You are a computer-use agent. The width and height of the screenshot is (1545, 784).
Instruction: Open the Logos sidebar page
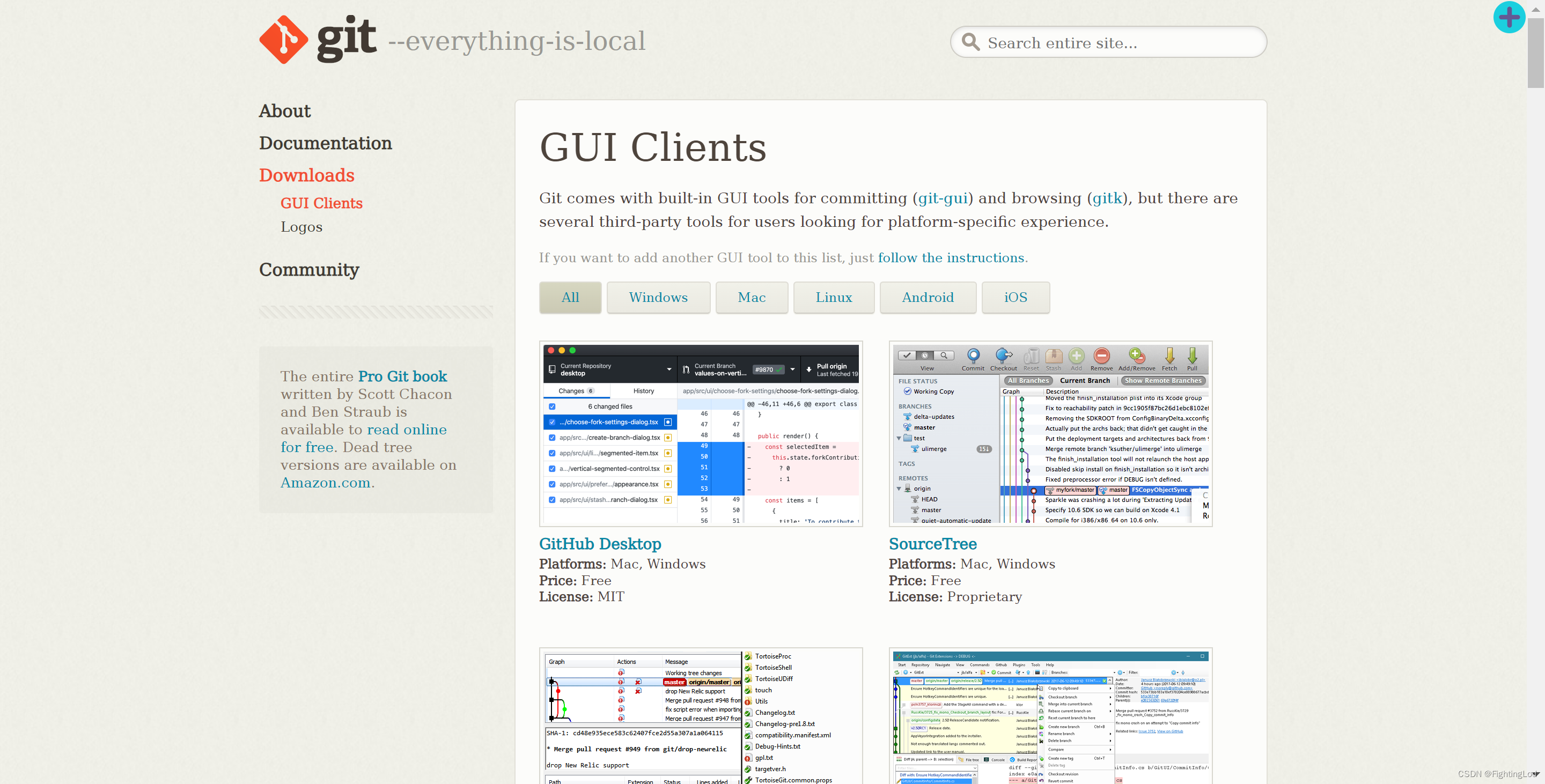(x=301, y=227)
